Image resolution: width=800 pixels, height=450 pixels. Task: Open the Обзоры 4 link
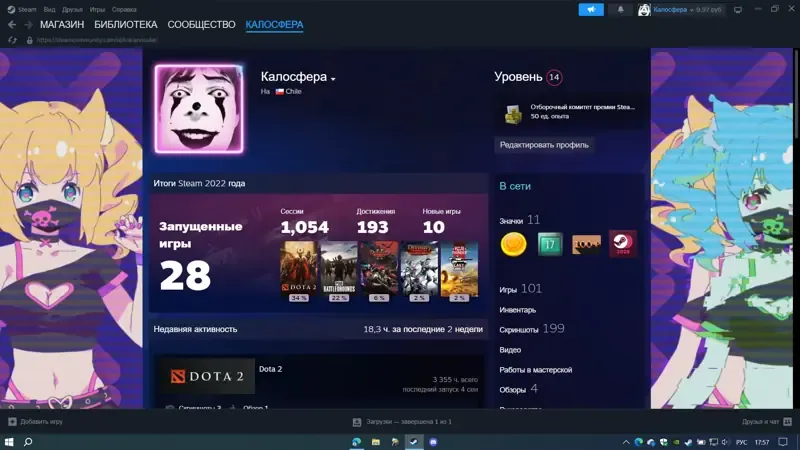click(x=518, y=389)
